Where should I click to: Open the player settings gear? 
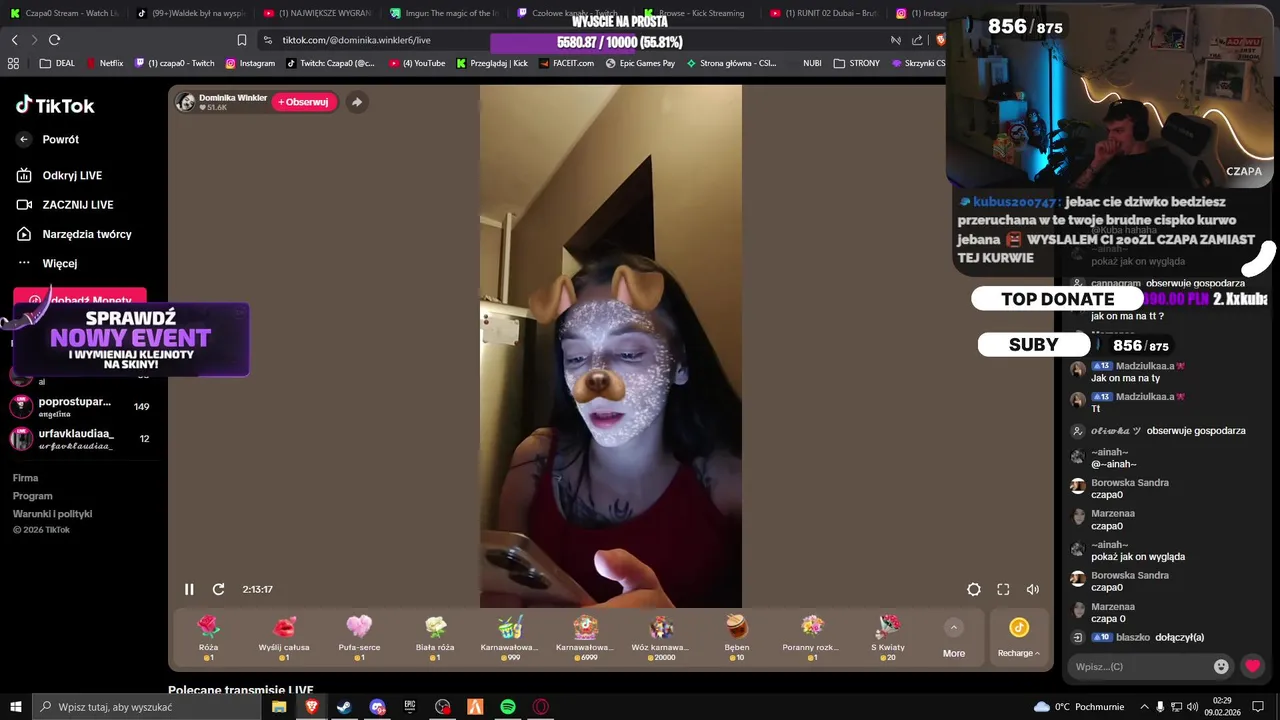coord(974,589)
